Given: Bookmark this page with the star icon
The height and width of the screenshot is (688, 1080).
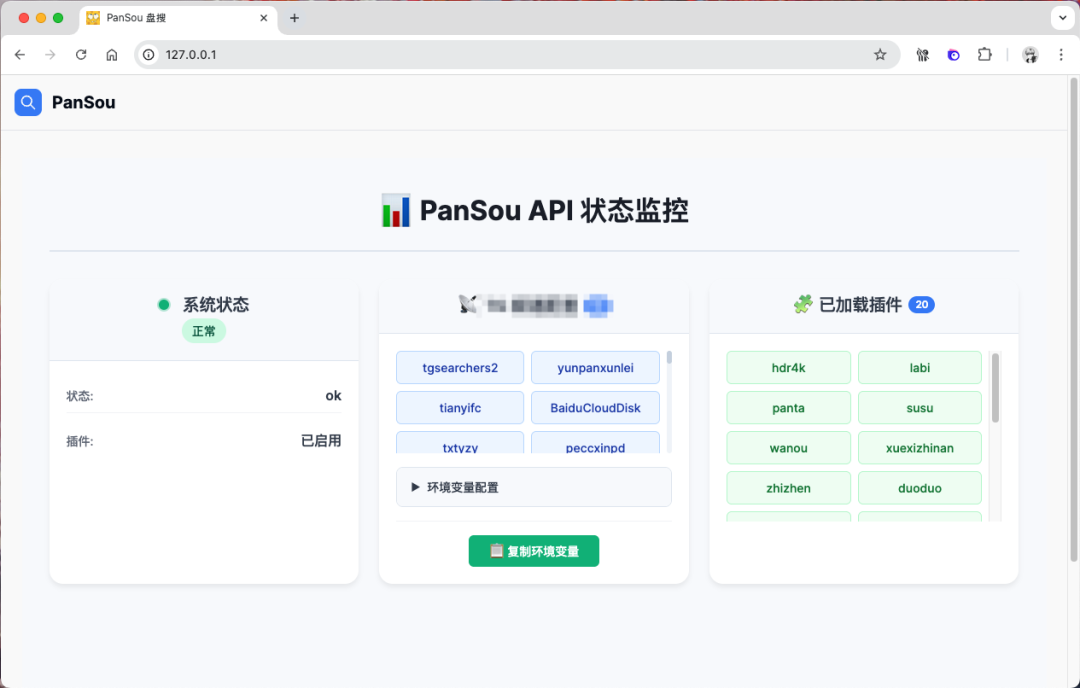Looking at the screenshot, I should (880, 55).
